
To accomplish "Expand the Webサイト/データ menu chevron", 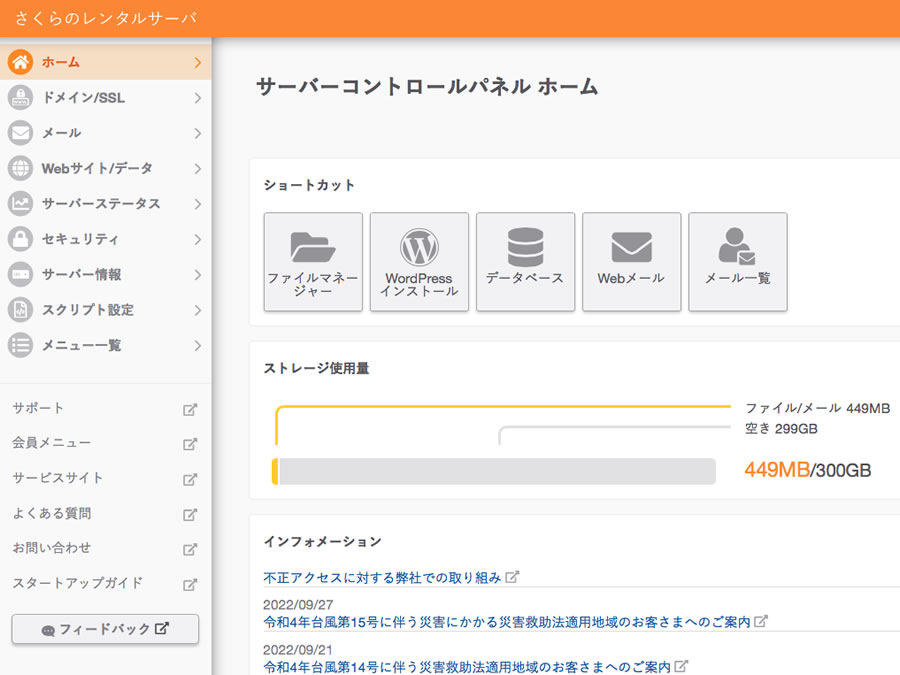I will tap(197, 169).
